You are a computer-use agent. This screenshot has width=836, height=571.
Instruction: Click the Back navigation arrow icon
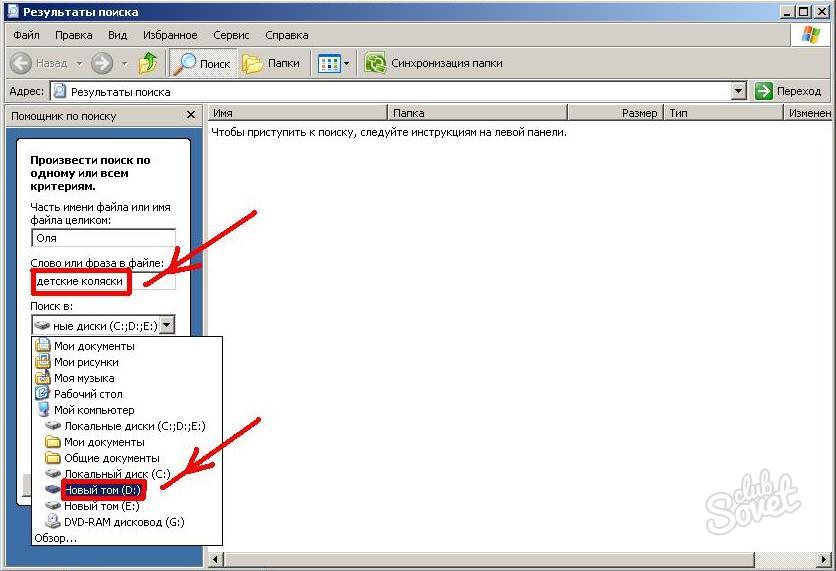[x=22, y=63]
